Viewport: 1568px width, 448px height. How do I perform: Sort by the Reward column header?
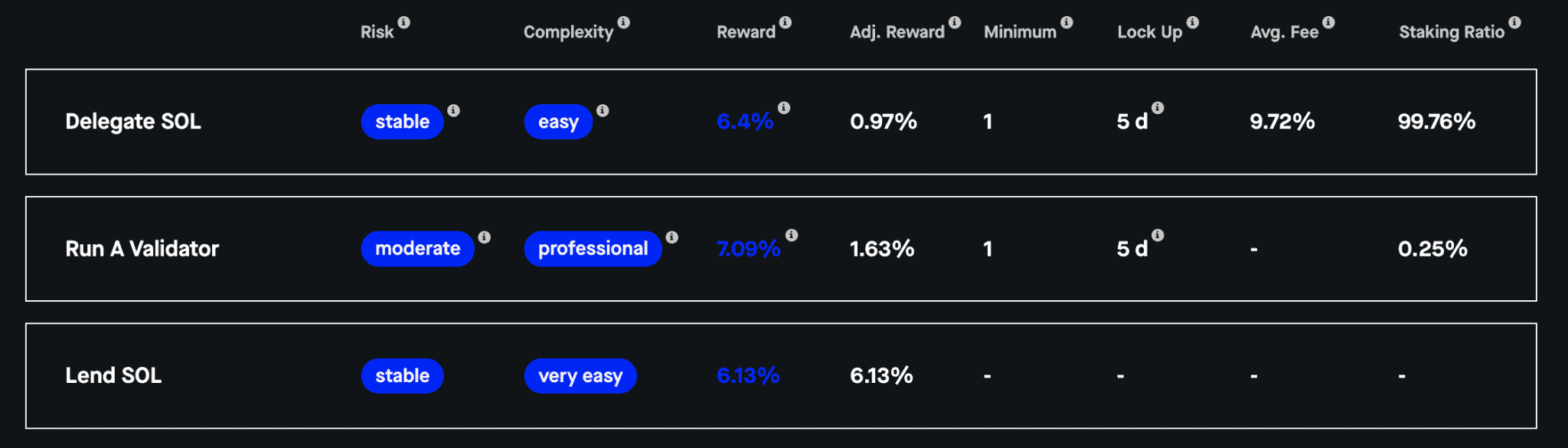(x=746, y=32)
